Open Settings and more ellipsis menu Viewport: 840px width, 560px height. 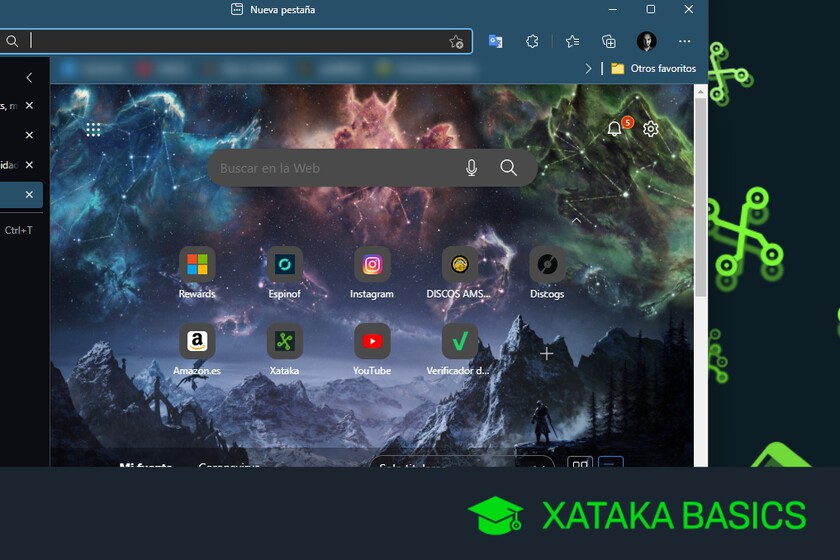(x=684, y=41)
